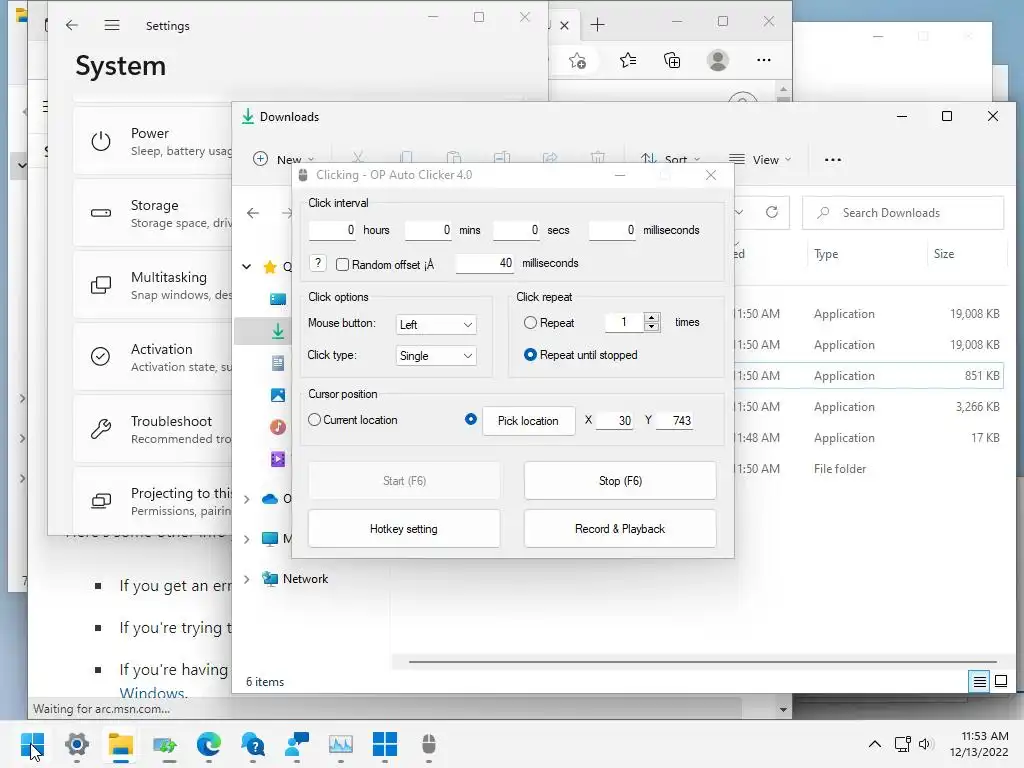Click the Type column header
Screen dimensions: 1024x768
click(826, 254)
